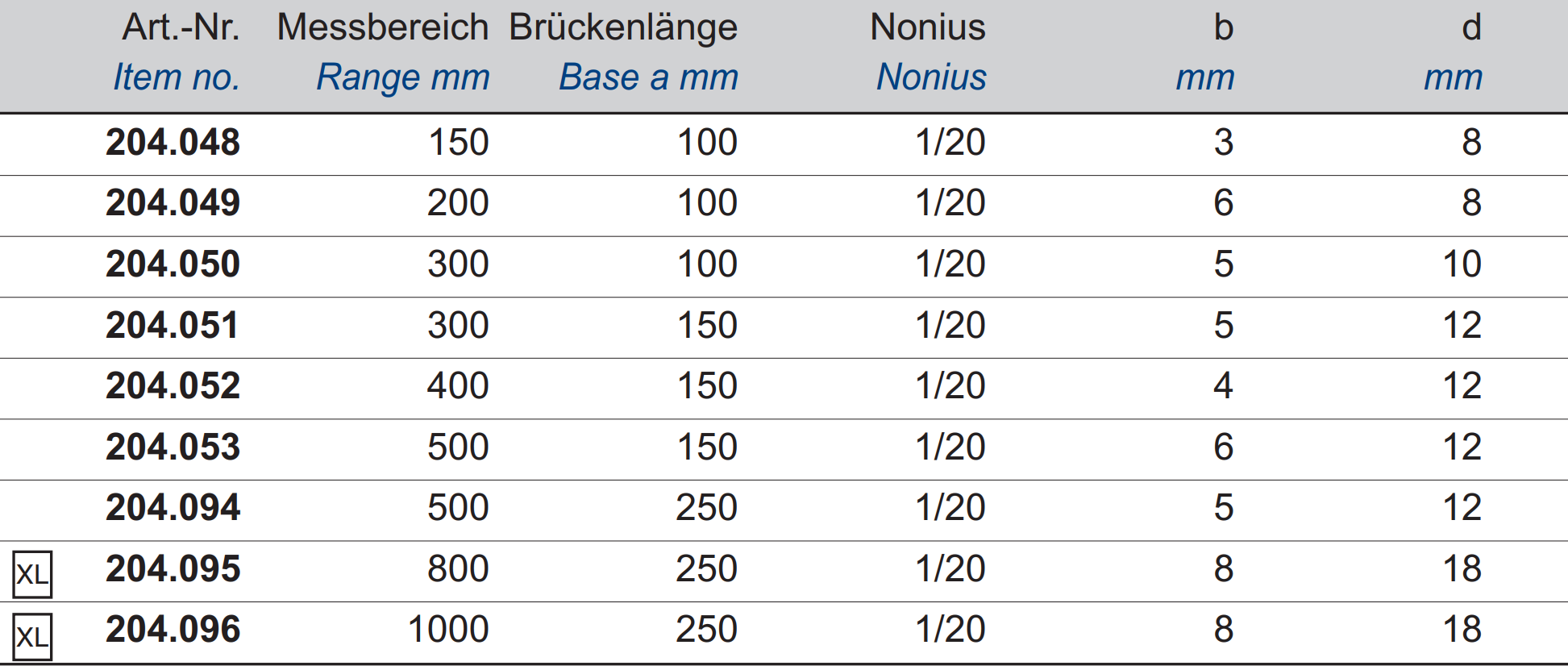This screenshot has height=670, width=1568.
Task: Click the d mm column header
Action: (1454, 52)
